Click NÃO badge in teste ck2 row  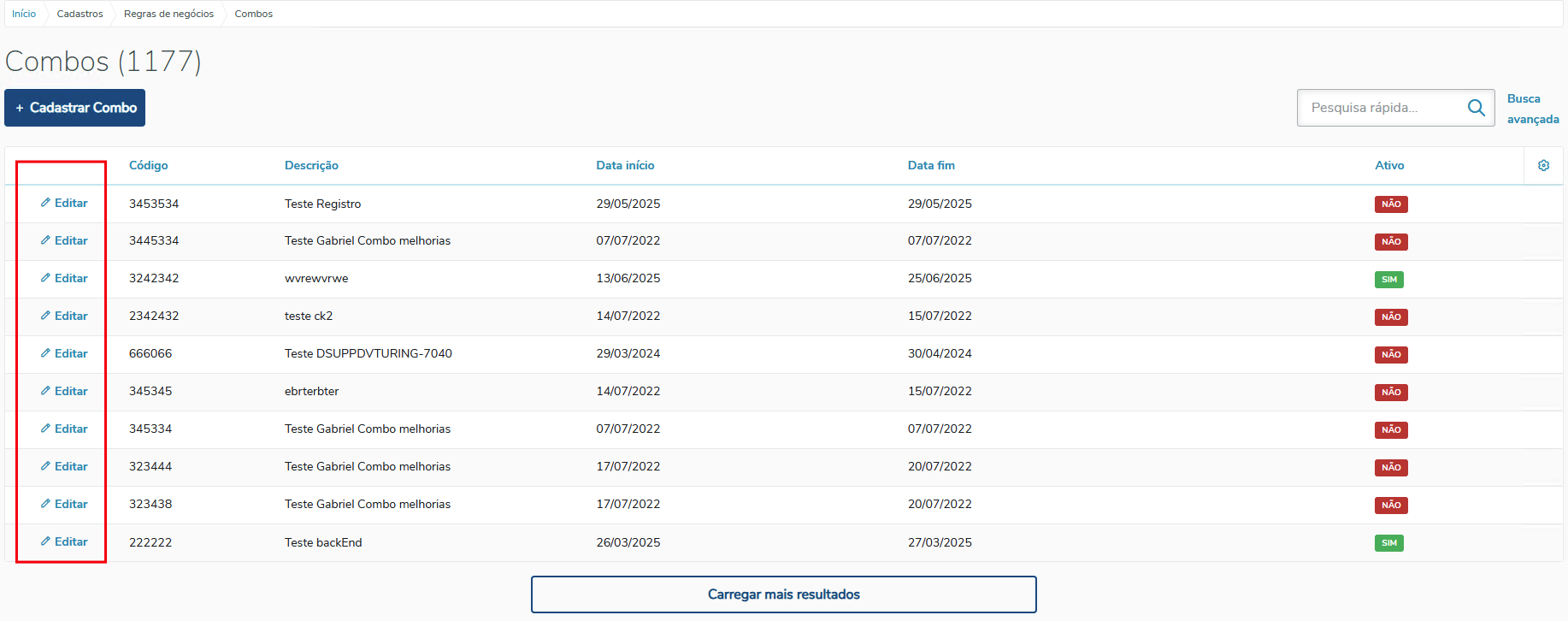[x=1391, y=316]
